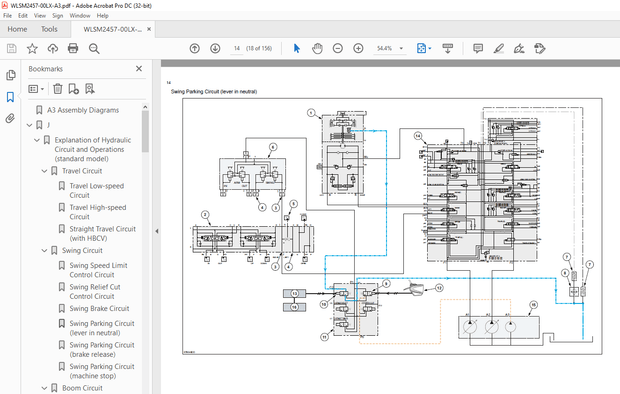Open the fit page options icon

[422, 48]
